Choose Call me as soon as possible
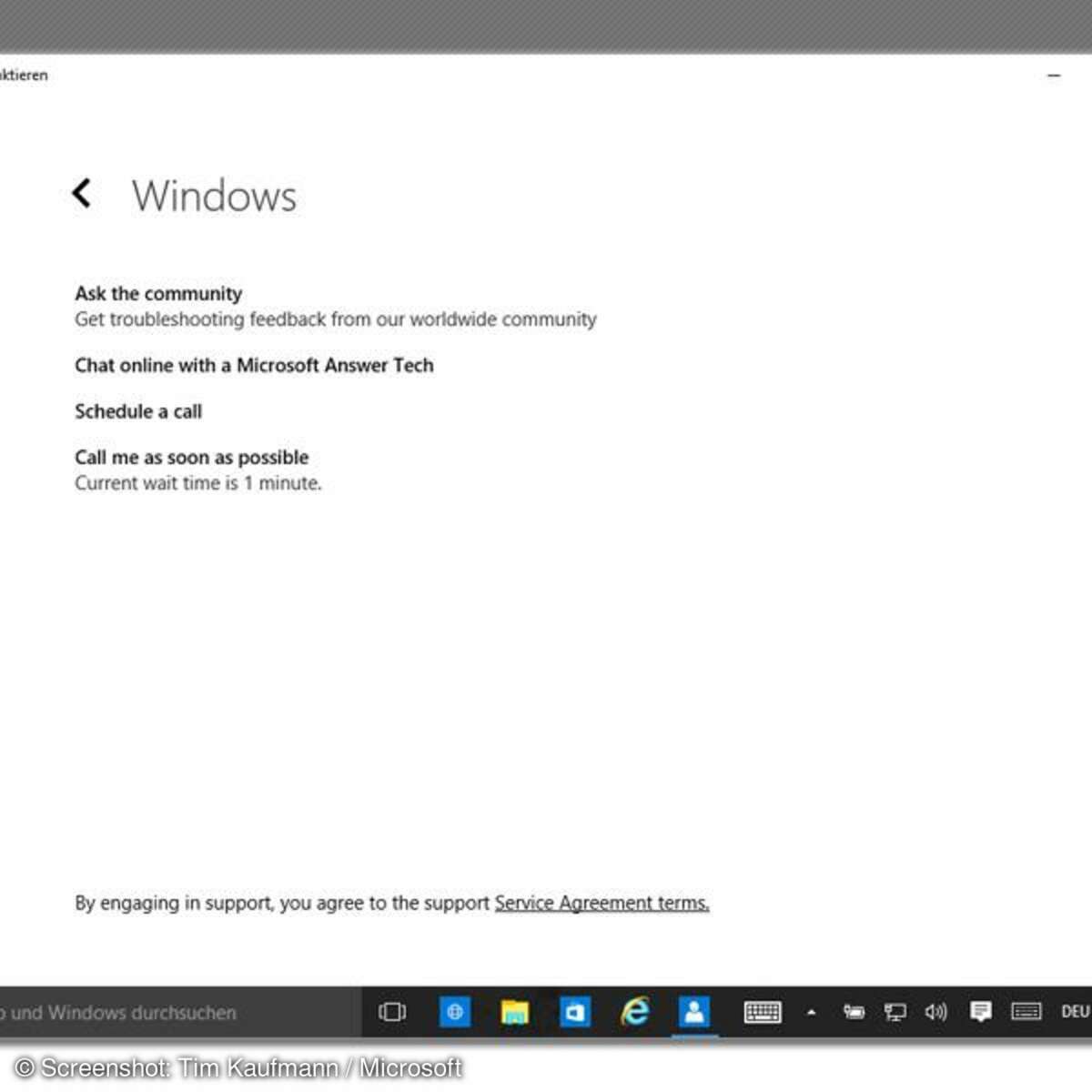 click(x=191, y=458)
